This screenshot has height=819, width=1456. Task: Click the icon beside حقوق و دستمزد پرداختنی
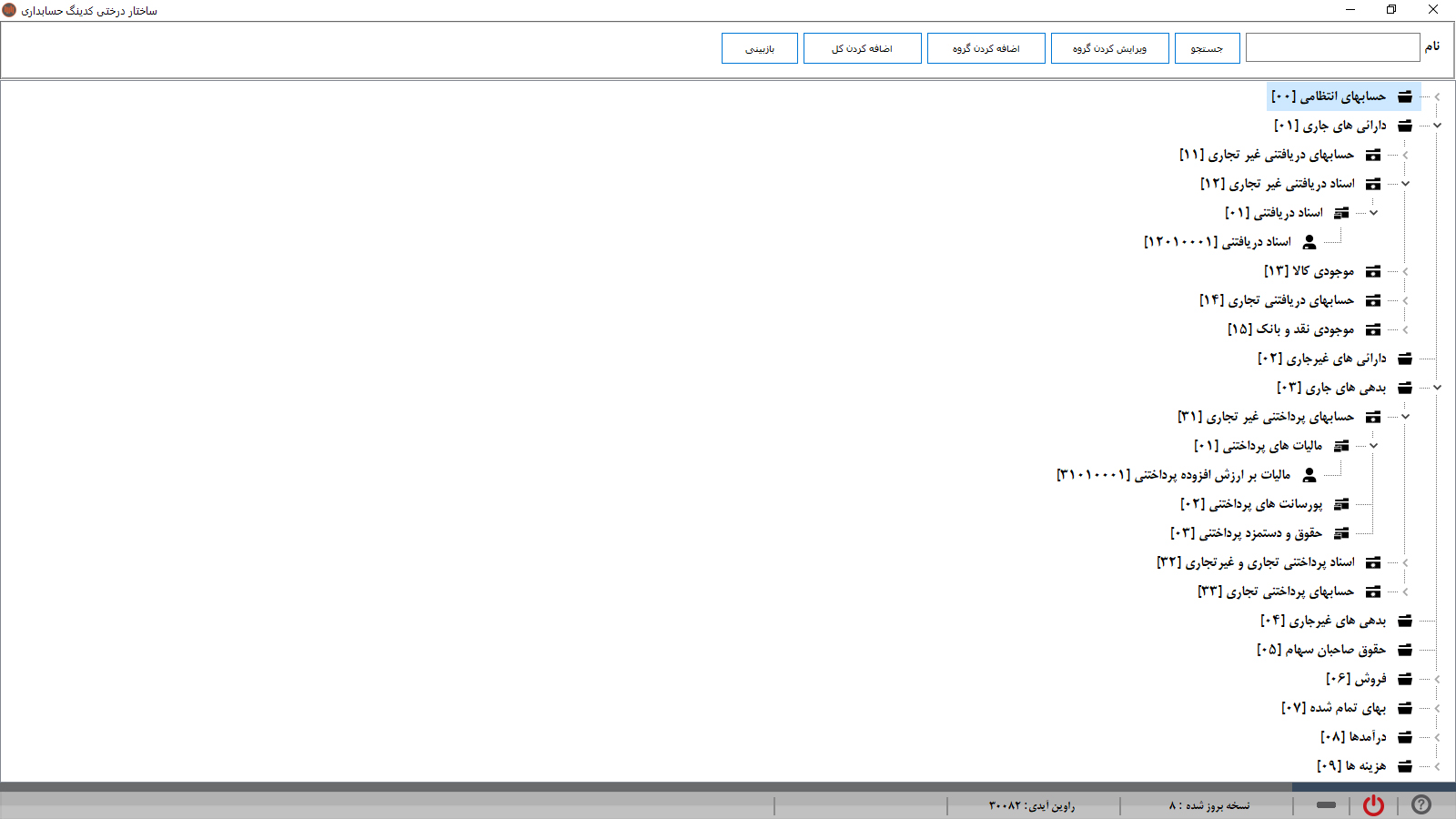[1341, 533]
